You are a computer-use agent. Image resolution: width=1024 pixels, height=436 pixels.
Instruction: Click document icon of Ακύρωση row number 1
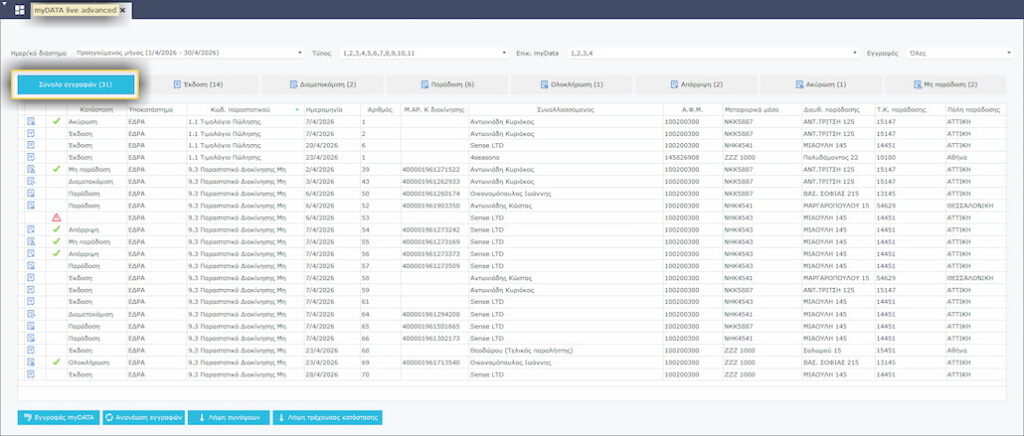pyautogui.click(x=31, y=121)
